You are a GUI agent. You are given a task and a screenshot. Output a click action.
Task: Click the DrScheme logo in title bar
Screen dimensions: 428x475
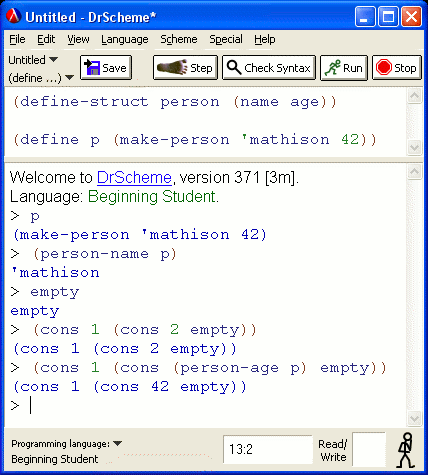(14, 16)
